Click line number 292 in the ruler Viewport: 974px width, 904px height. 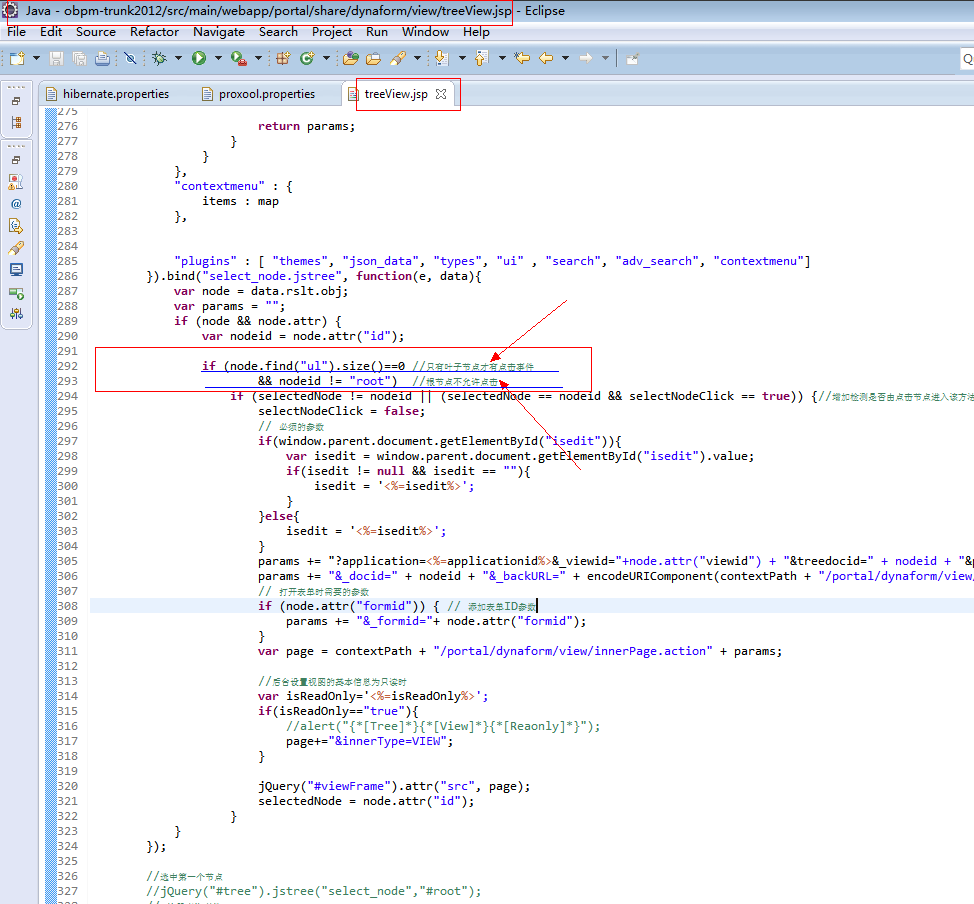(x=68, y=366)
